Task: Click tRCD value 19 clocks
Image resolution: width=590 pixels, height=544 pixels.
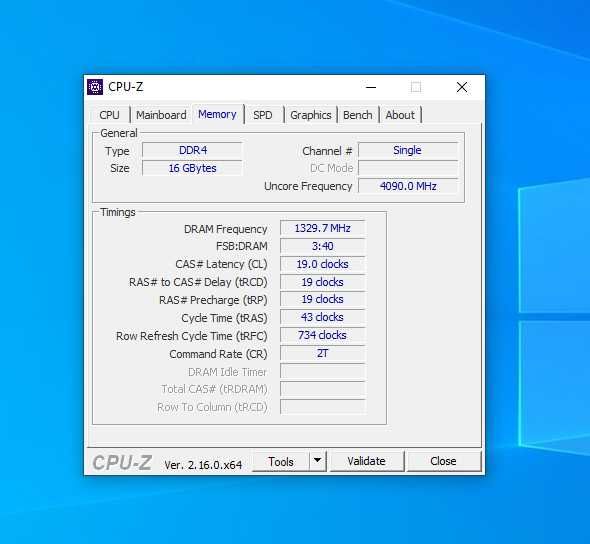Action: pyautogui.click(x=322, y=282)
